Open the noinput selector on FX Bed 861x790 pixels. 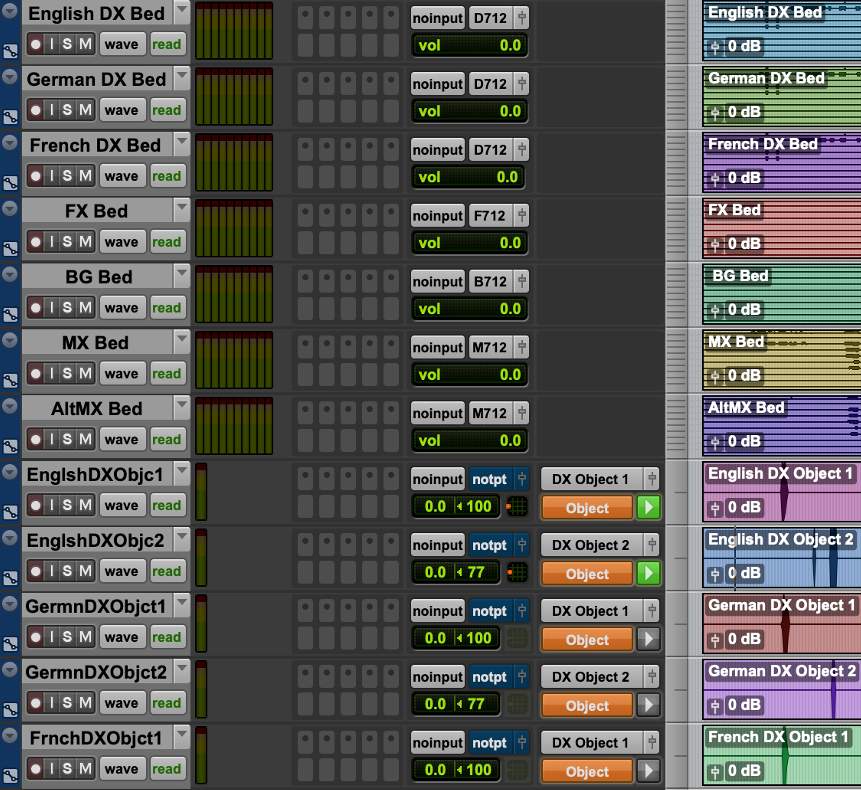pyautogui.click(x=438, y=216)
